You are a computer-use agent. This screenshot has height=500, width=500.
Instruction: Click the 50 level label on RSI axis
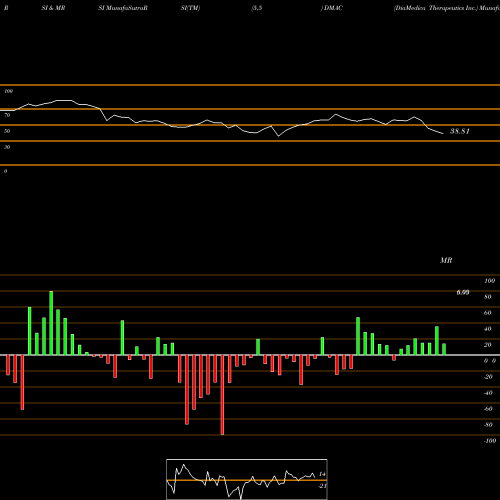point(7,131)
